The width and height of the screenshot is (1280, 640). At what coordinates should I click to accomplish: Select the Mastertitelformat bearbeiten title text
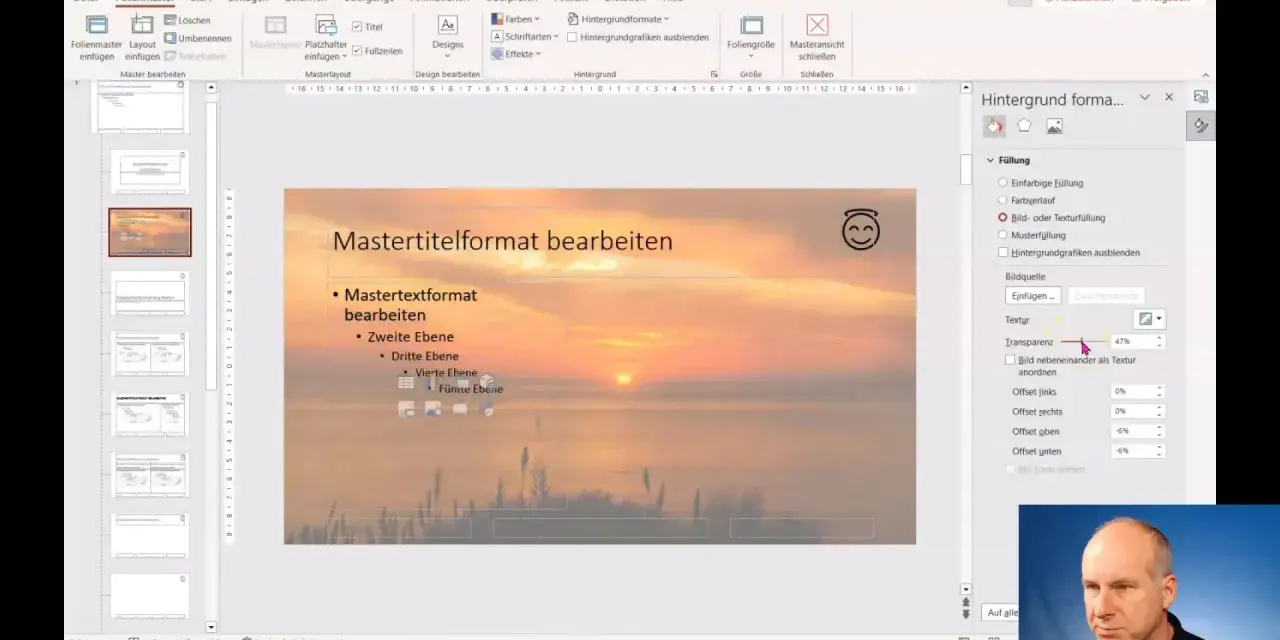pos(502,241)
